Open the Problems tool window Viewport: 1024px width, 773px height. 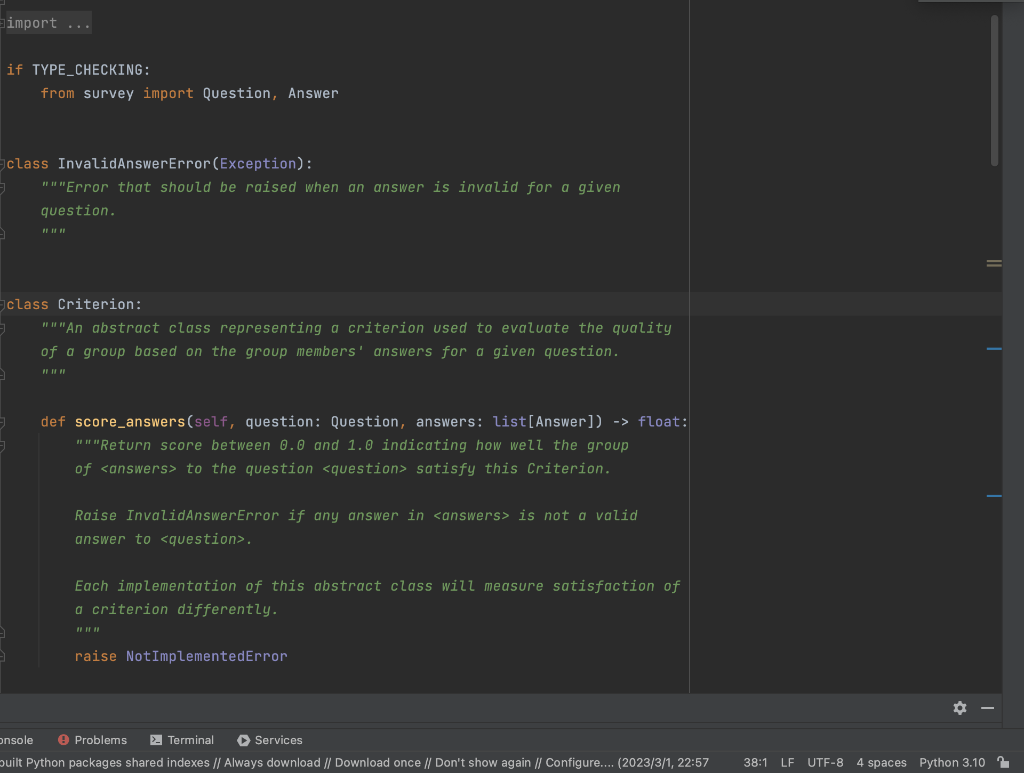click(x=100, y=740)
